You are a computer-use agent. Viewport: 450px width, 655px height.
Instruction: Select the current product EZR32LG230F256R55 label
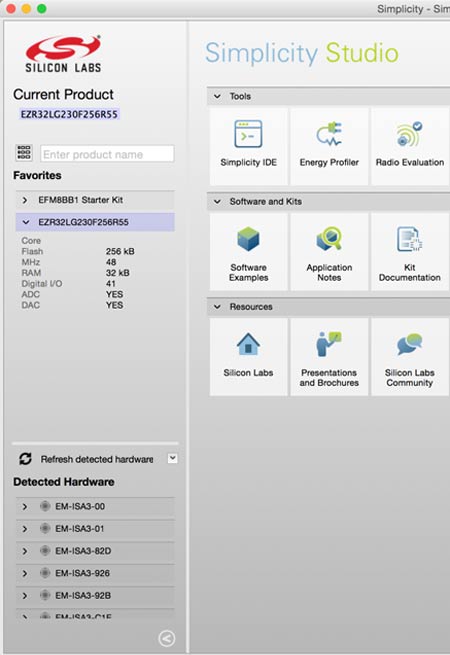coord(69,114)
